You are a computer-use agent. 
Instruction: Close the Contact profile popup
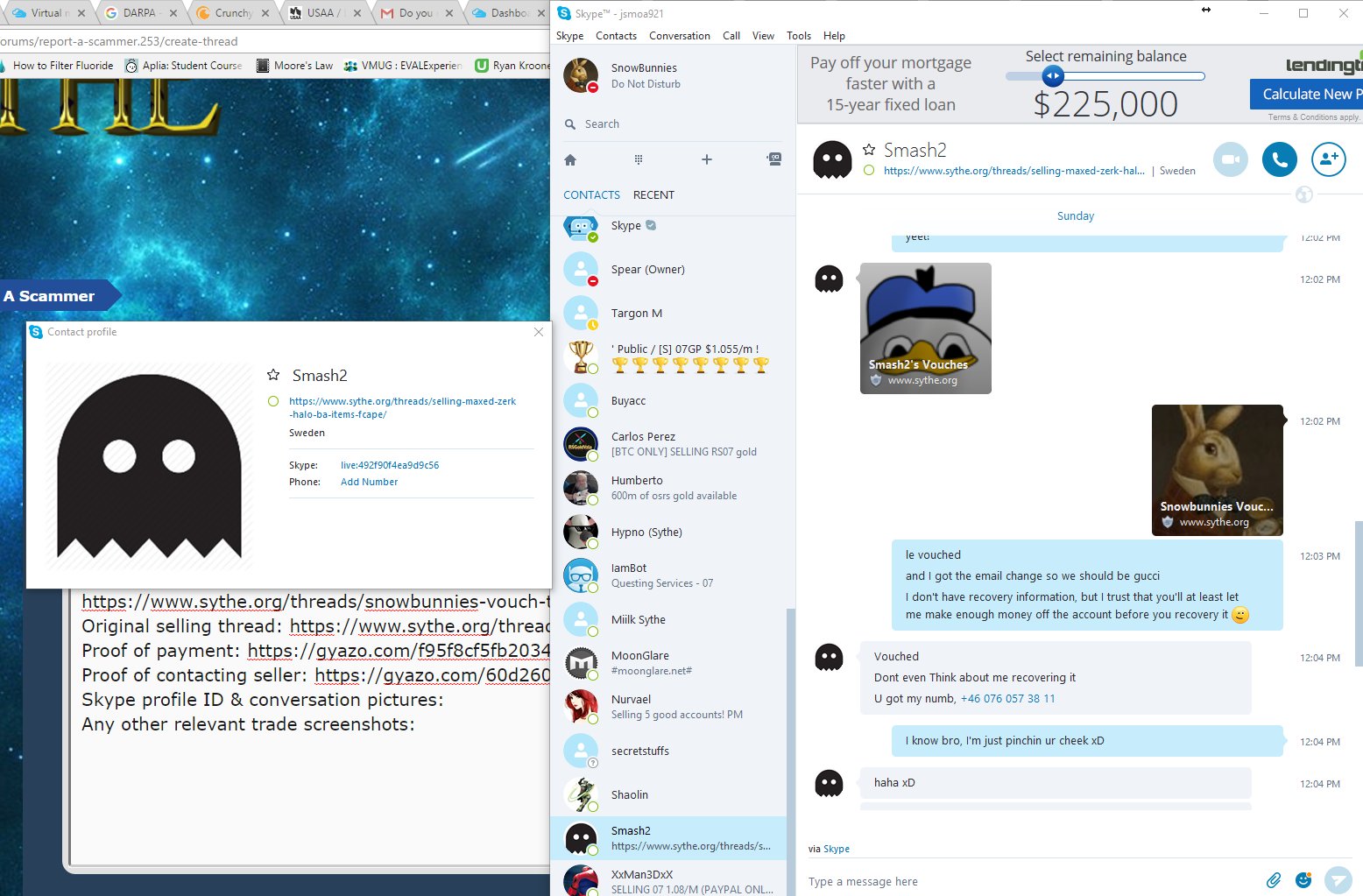tap(539, 332)
